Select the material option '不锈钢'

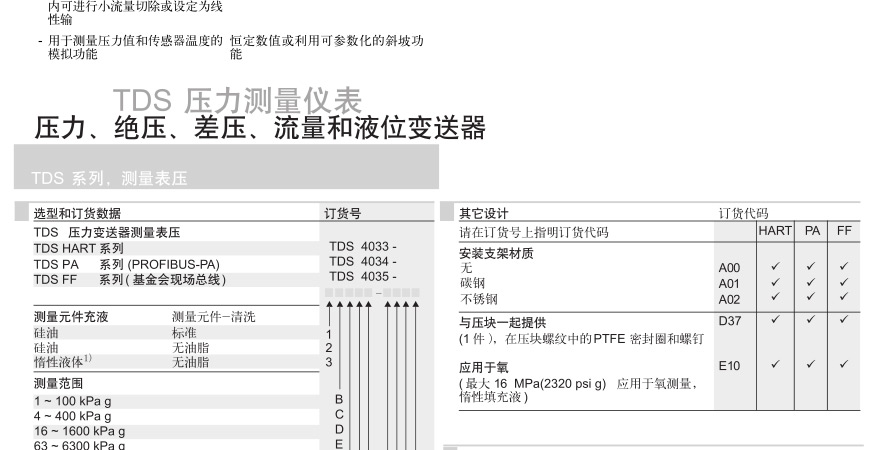(478, 299)
